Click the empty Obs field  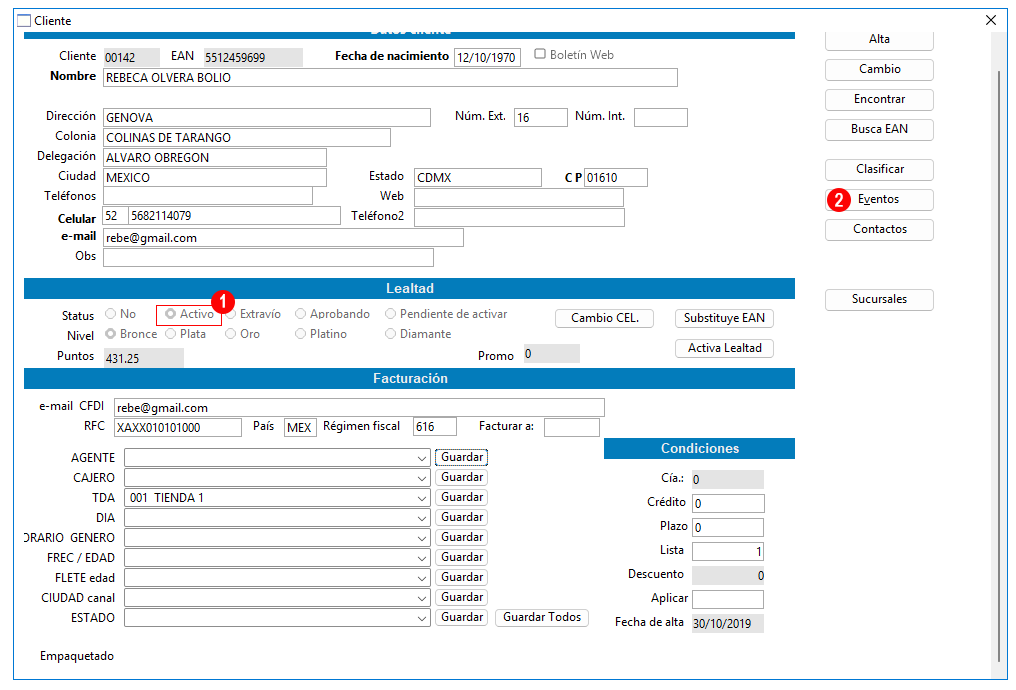pyautogui.click(x=268, y=258)
